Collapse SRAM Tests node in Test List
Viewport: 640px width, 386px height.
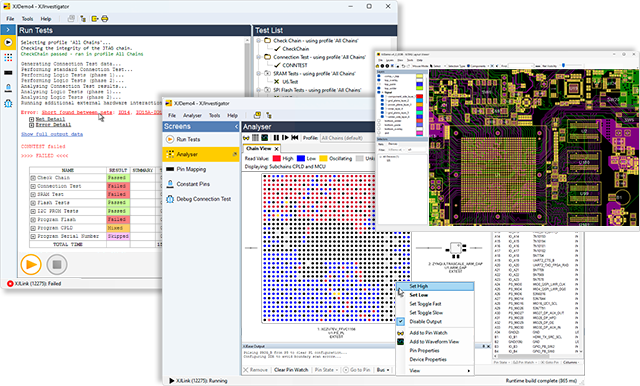coord(258,73)
